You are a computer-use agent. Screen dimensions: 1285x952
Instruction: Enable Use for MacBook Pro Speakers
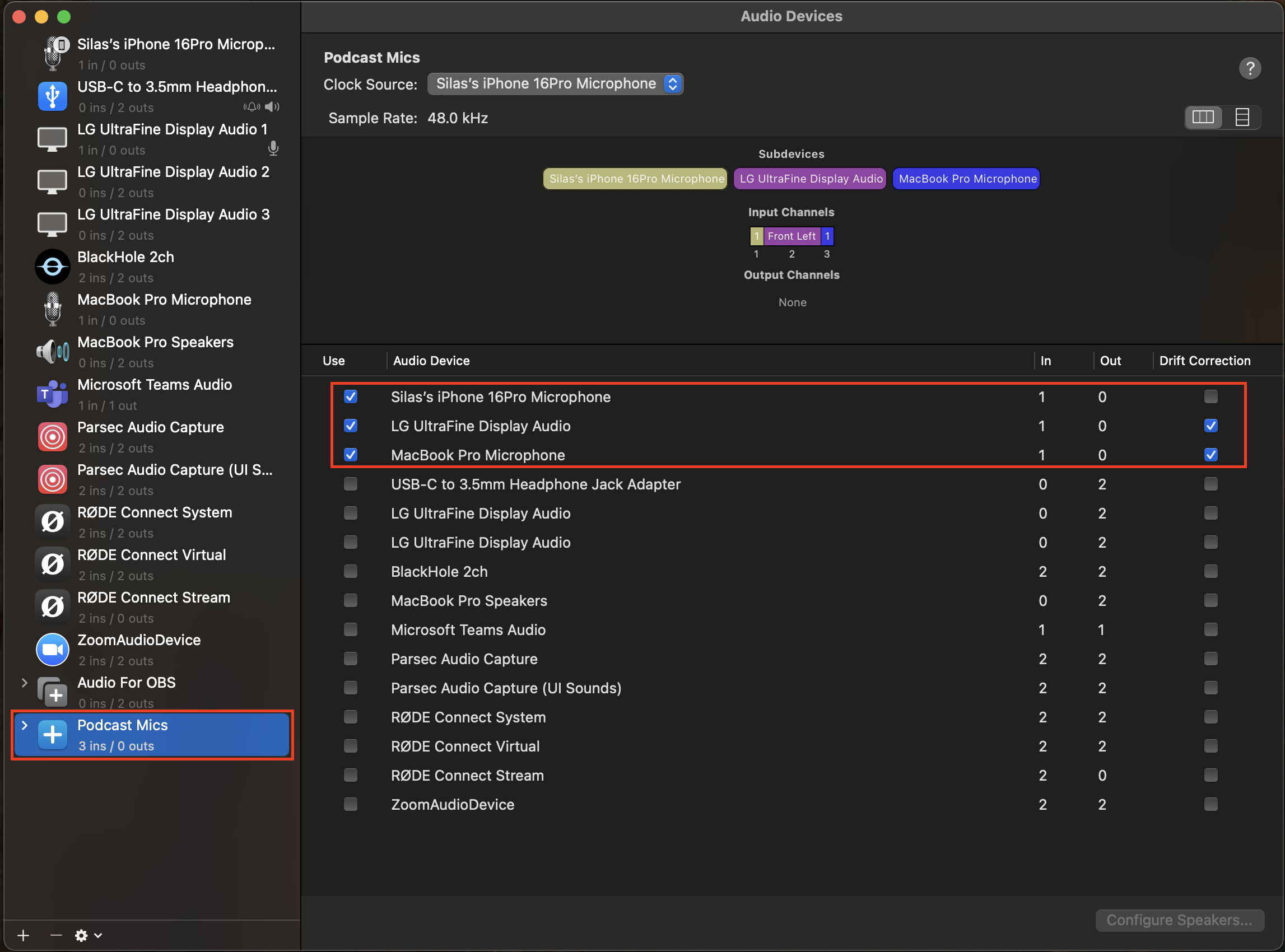pos(351,600)
